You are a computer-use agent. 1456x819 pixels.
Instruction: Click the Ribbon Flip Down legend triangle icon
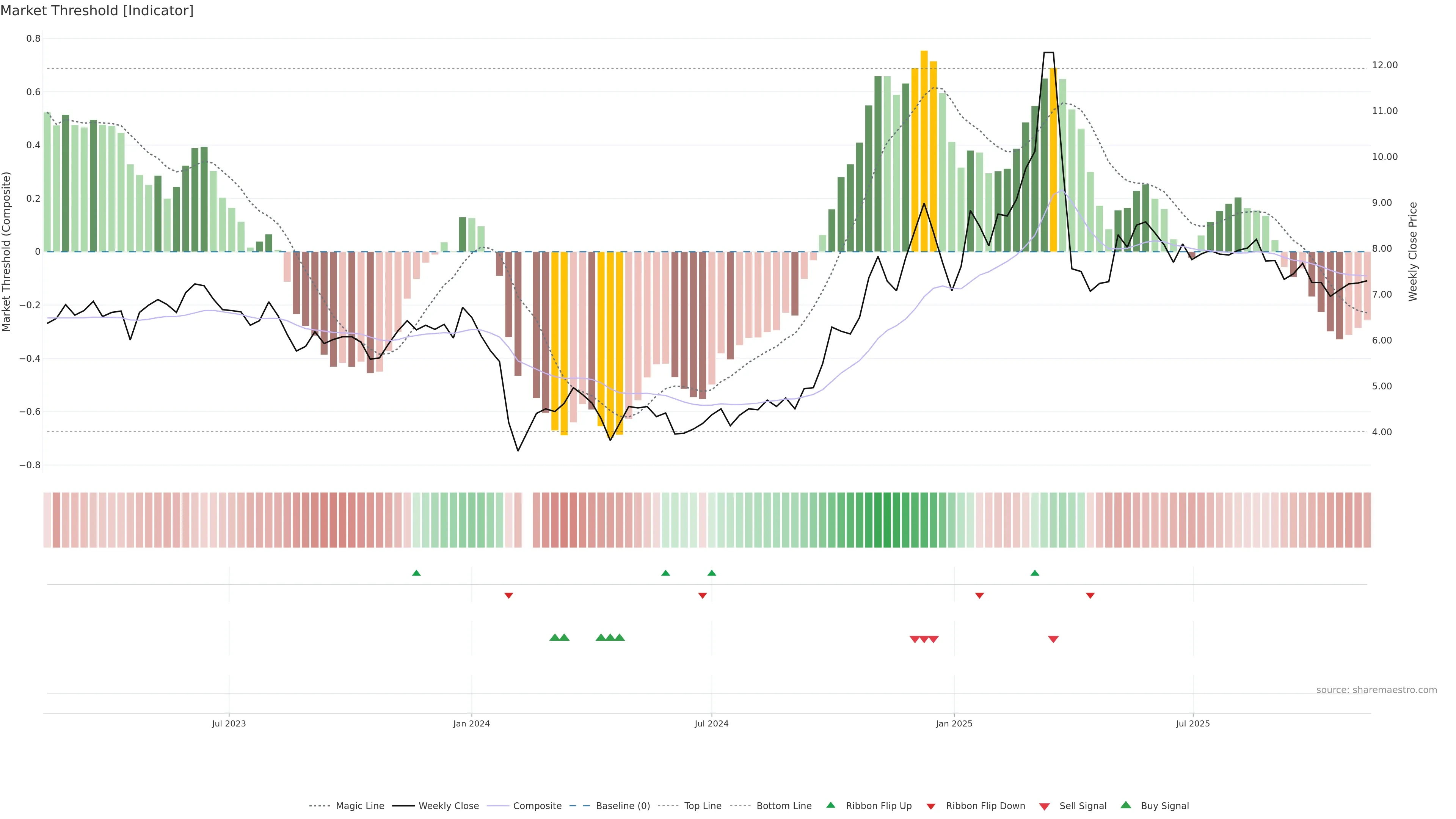point(931,806)
